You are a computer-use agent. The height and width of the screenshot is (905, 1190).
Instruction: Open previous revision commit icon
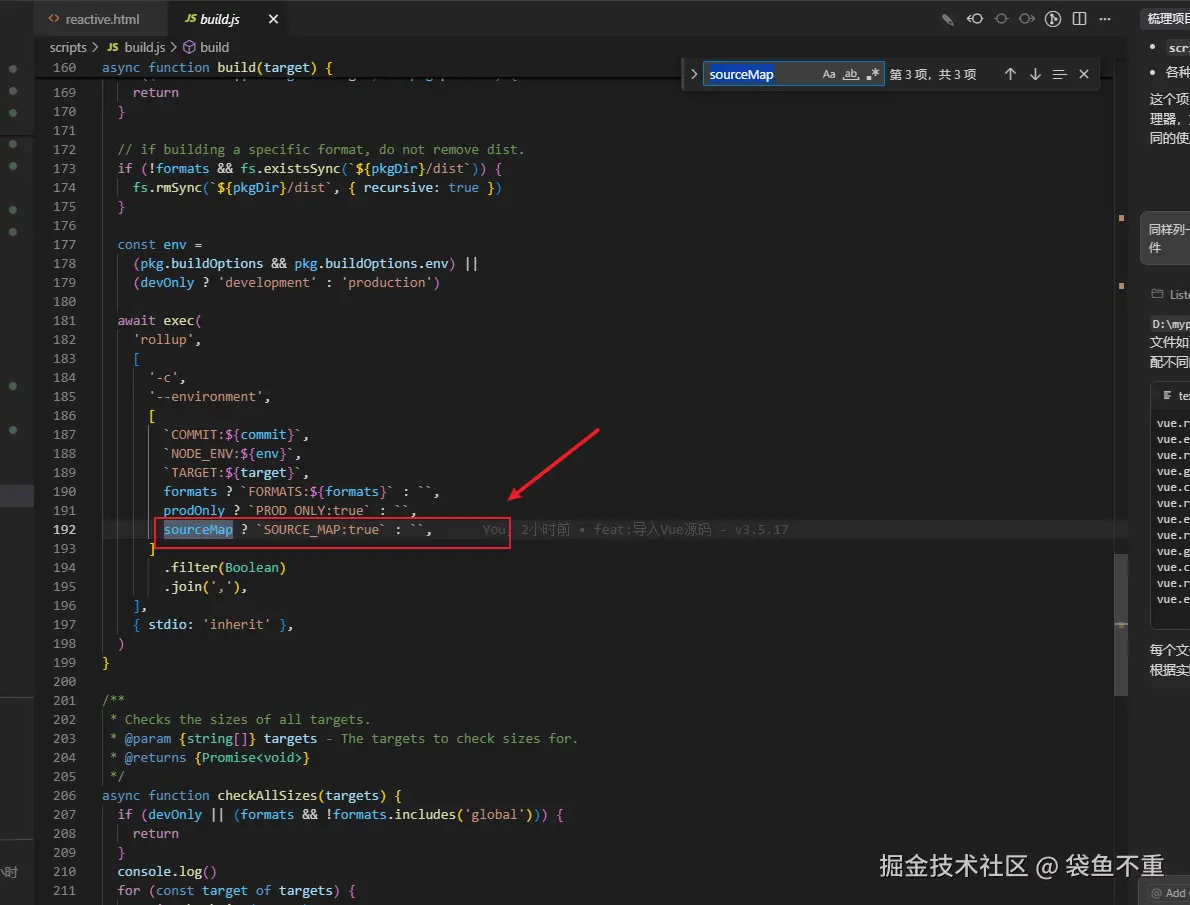975,19
